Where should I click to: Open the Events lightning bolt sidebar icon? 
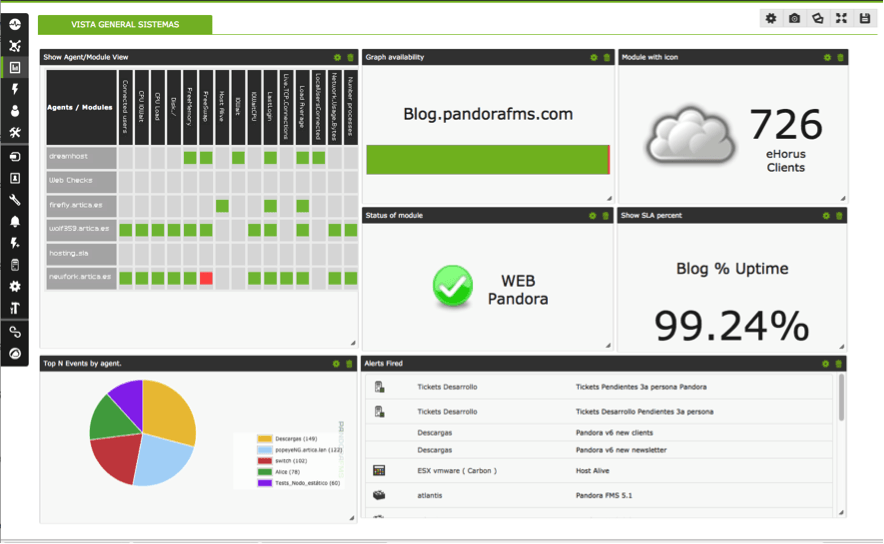click(x=15, y=89)
